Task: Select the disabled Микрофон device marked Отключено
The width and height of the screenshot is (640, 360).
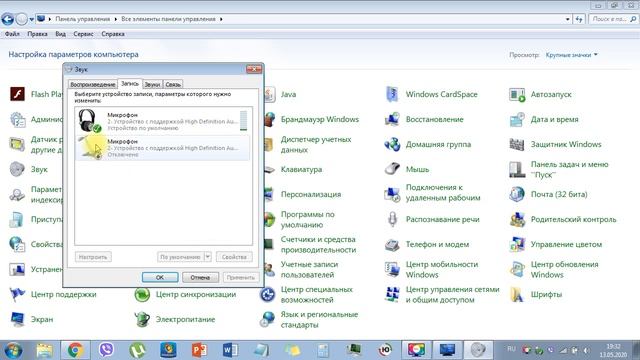Action: click(x=163, y=147)
